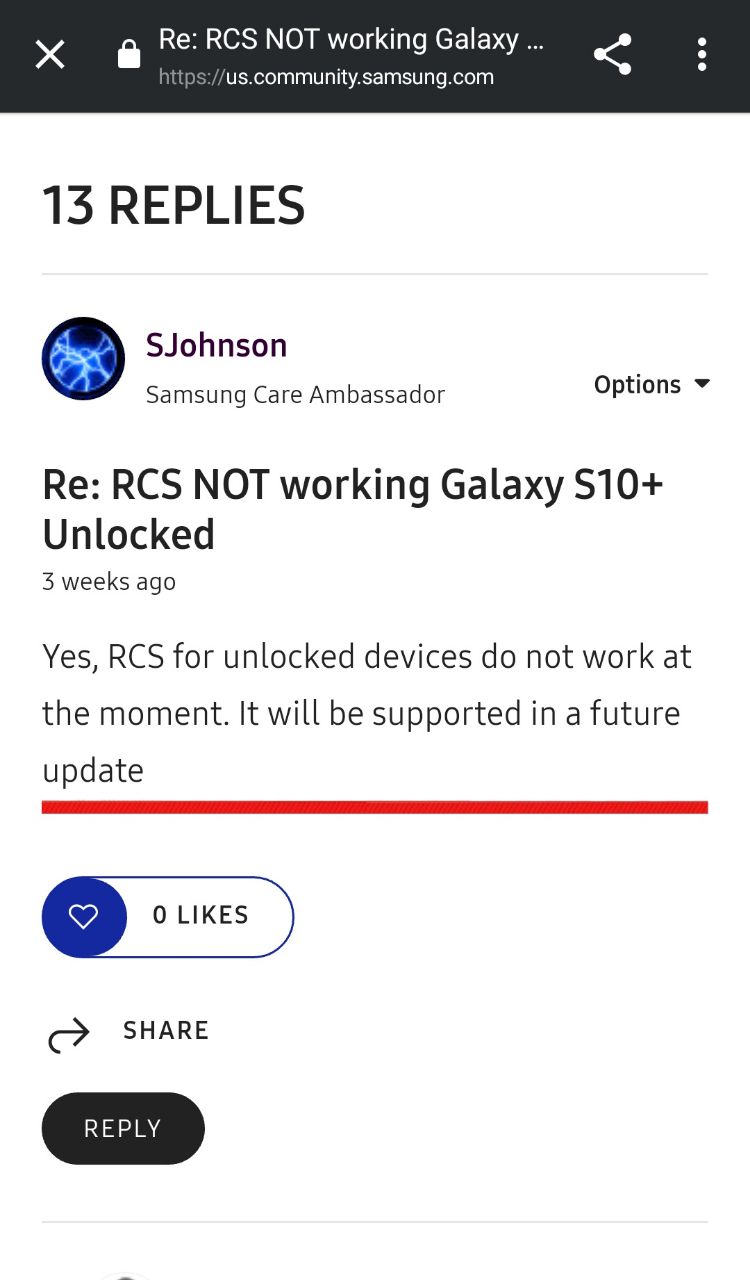Click the arrow beside Options
This screenshot has width=750, height=1280.
pyautogui.click(x=702, y=384)
